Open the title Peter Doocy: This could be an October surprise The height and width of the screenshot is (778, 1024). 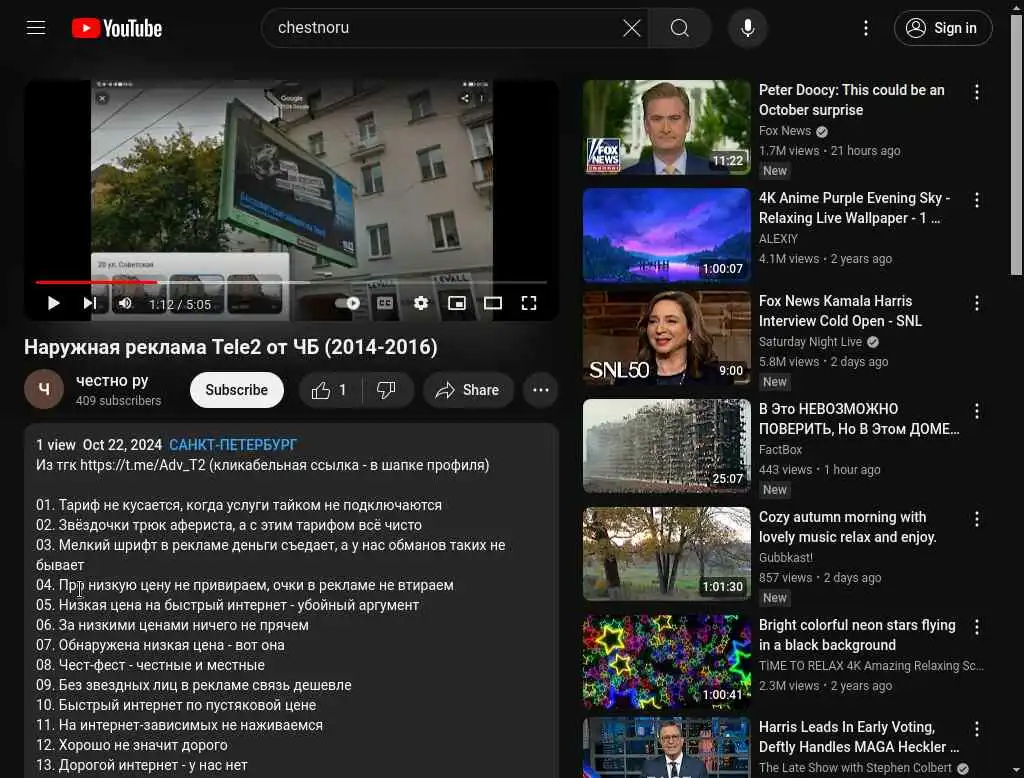point(852,100)
